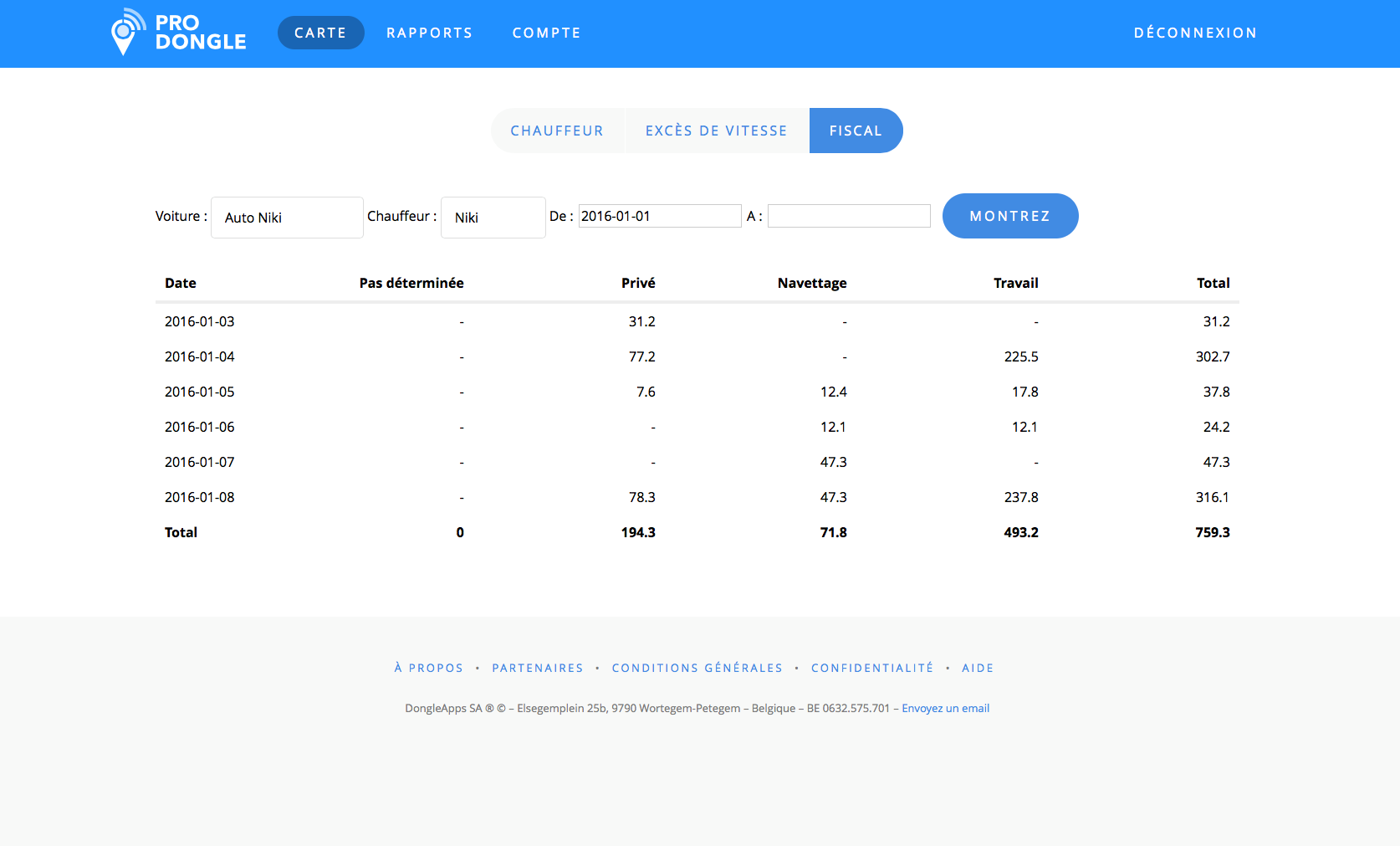Open the Voiture dropdown showing Auto Niki
1400x846 pixels.
point(287,218)
